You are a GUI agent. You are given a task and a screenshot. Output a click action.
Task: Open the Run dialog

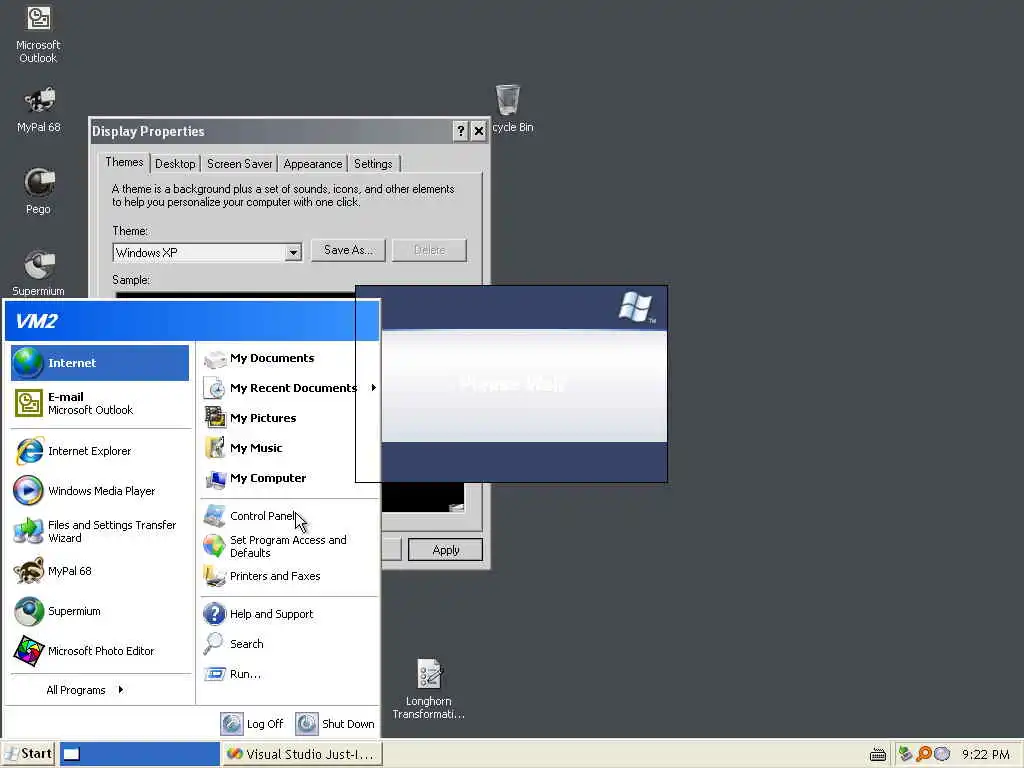pyautogui.click(x=289, y=674)
